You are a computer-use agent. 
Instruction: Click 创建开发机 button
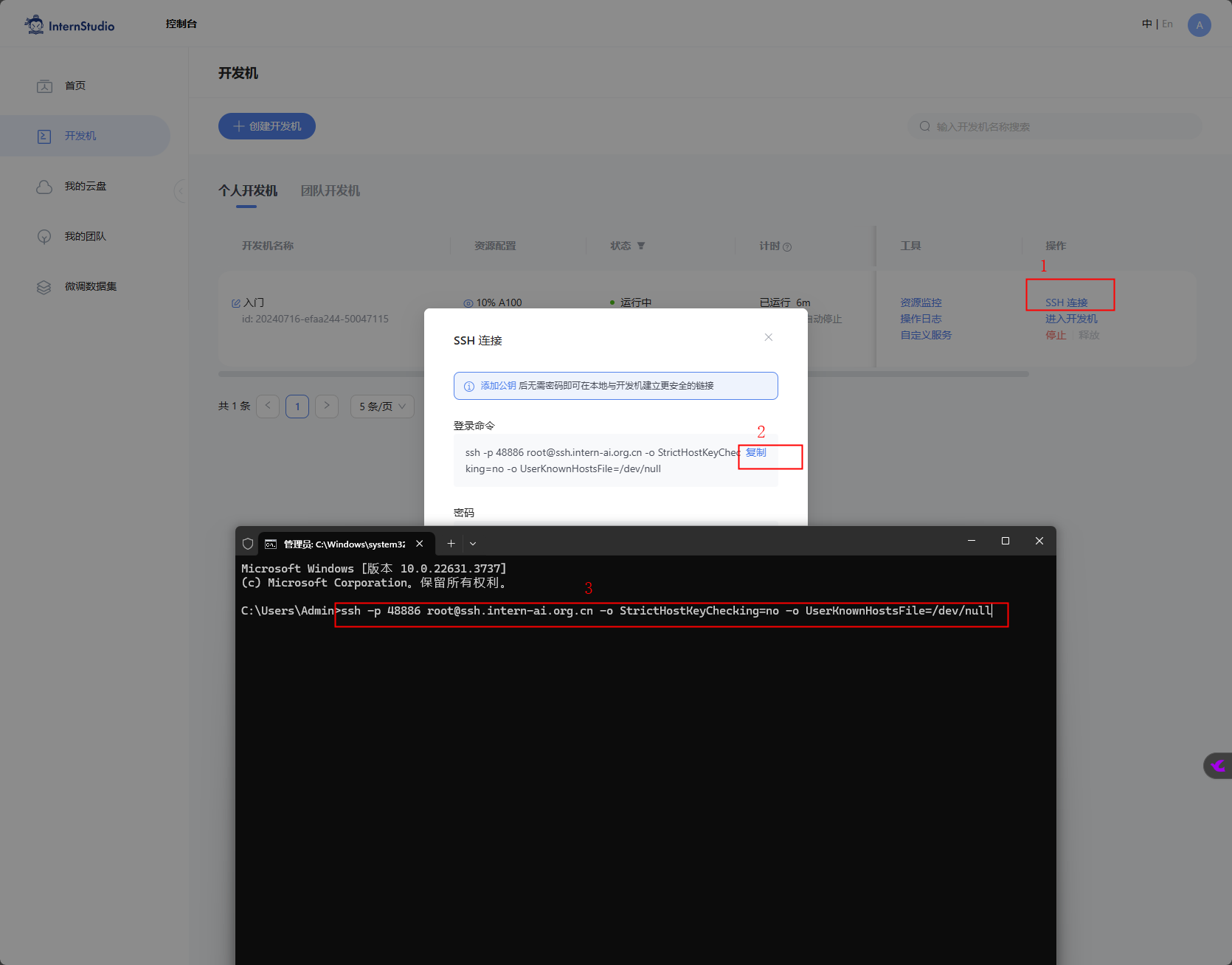266,126
